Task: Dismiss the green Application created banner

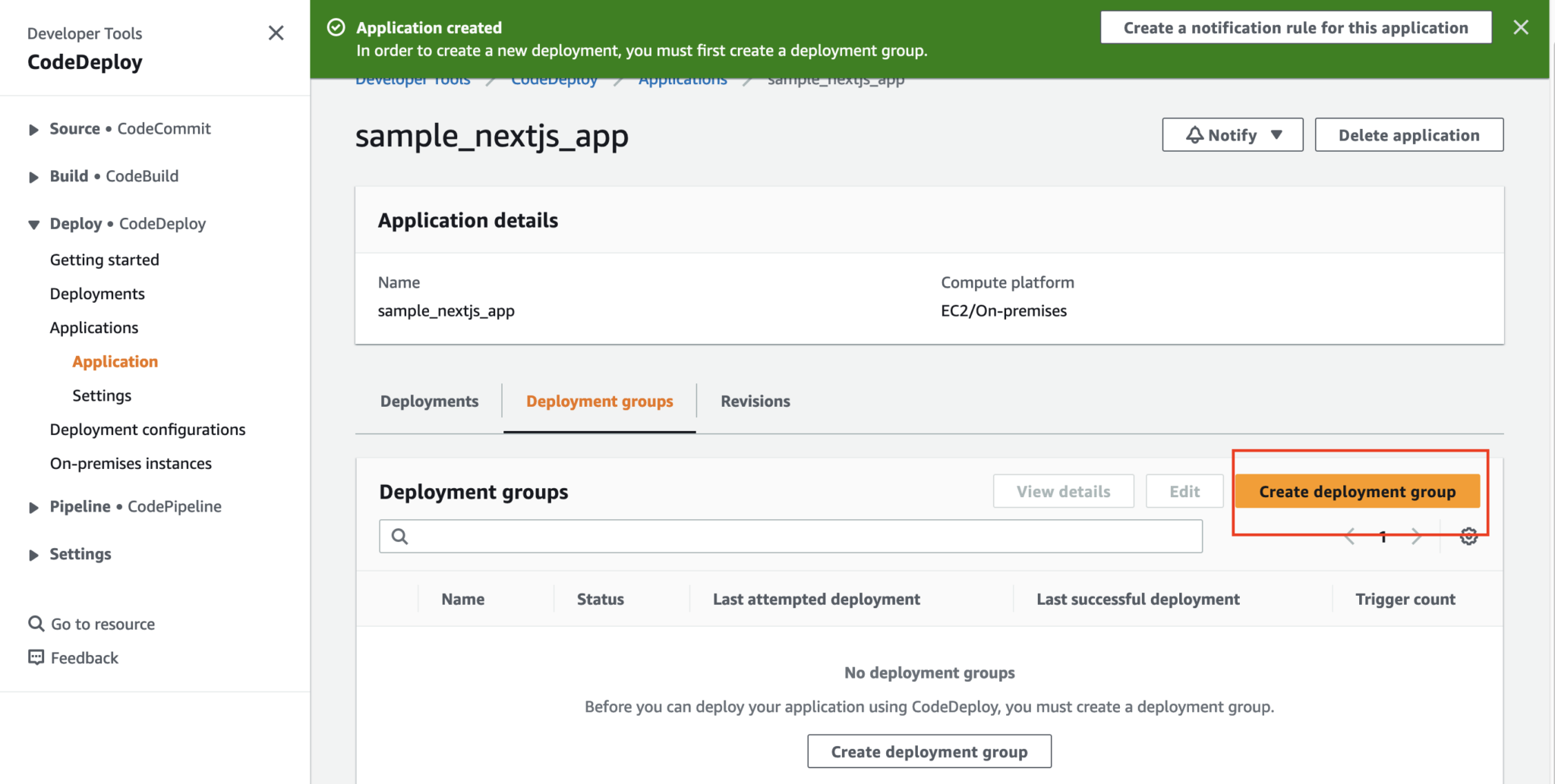Action: (x=1521, y=28)
